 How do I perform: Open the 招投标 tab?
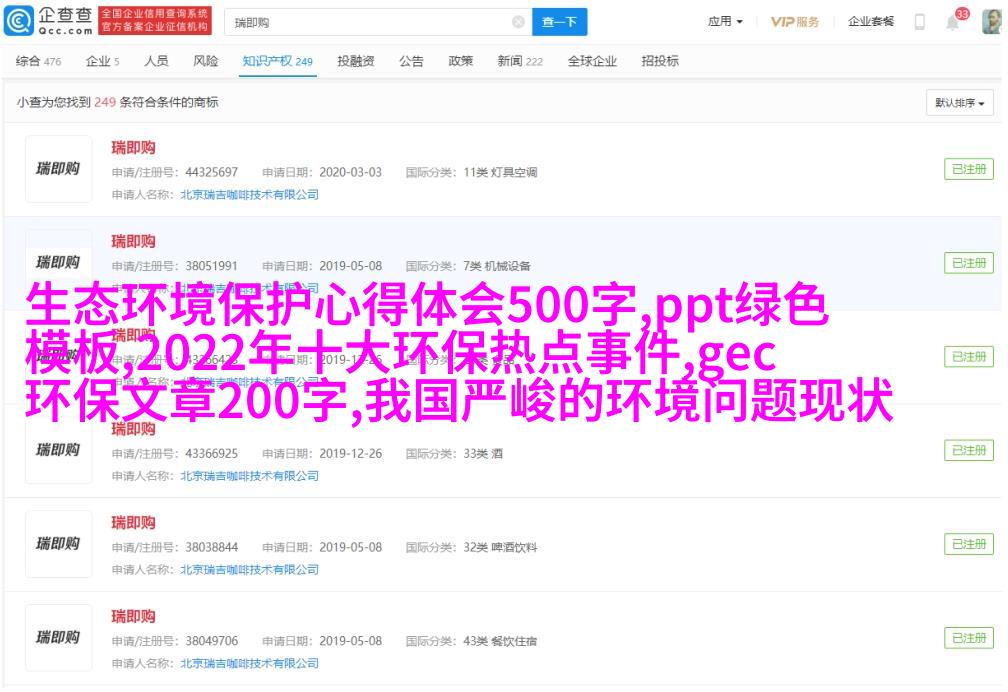pyautogui.click(x=660, y=61)
